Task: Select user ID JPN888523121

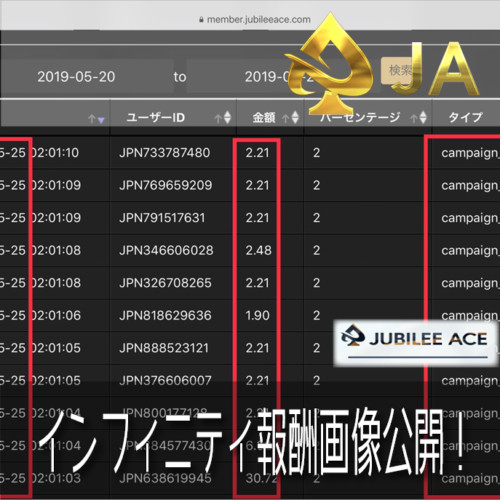Action: click(x=164, y=348)
